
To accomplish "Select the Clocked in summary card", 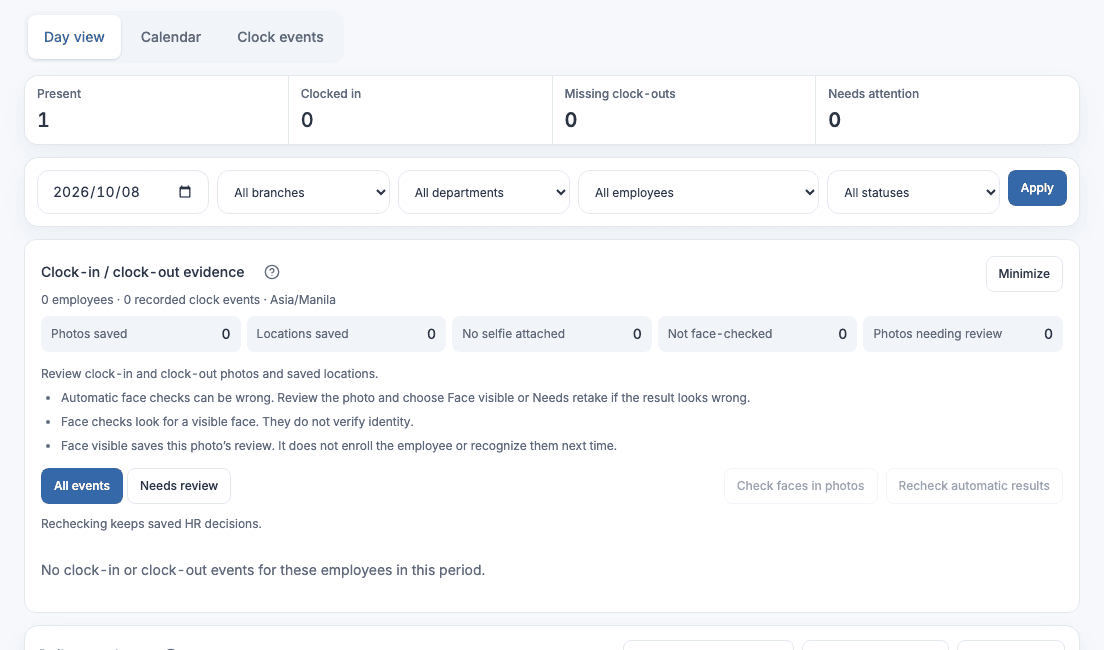I will pyautogui.click(x=420, y=110).
